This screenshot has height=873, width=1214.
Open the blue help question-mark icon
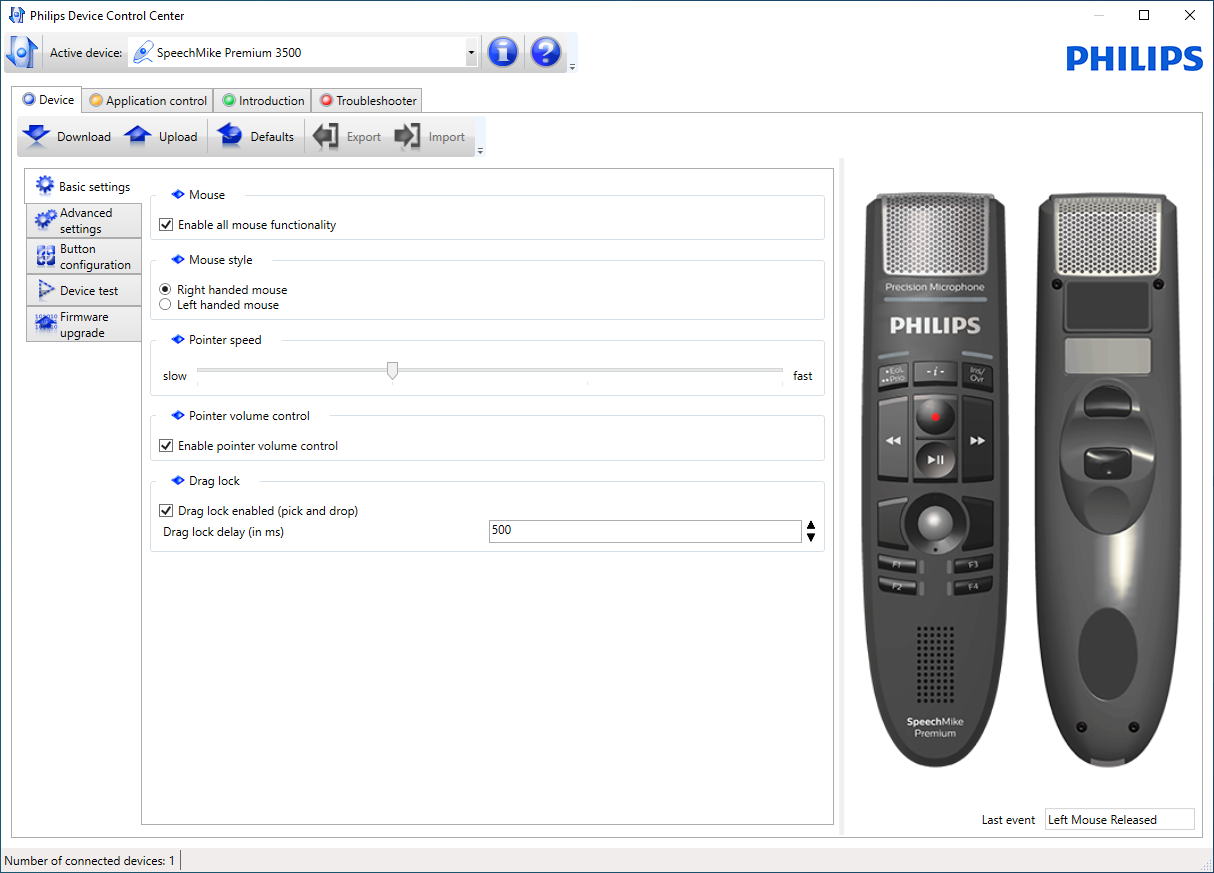pos(545,52)
